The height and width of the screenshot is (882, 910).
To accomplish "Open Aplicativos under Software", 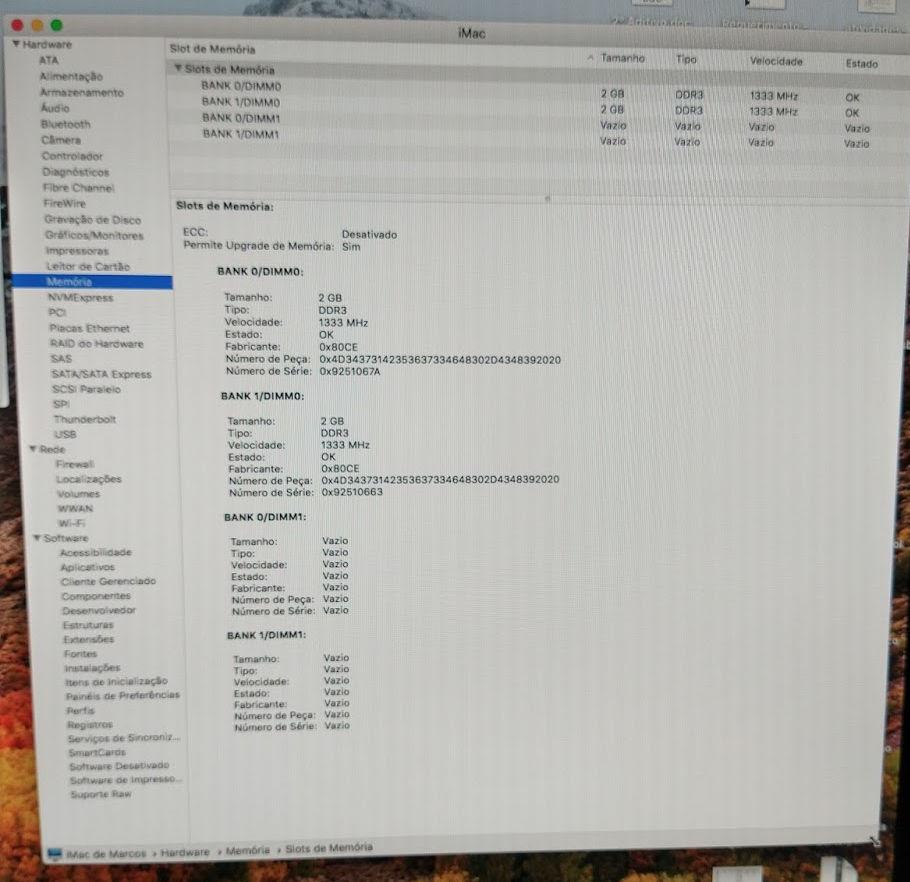I will click(89, 567).
